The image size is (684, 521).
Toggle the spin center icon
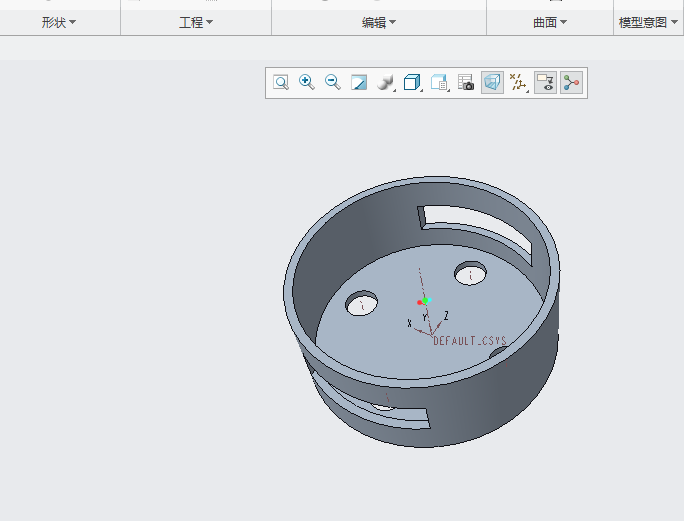point(571,82)
